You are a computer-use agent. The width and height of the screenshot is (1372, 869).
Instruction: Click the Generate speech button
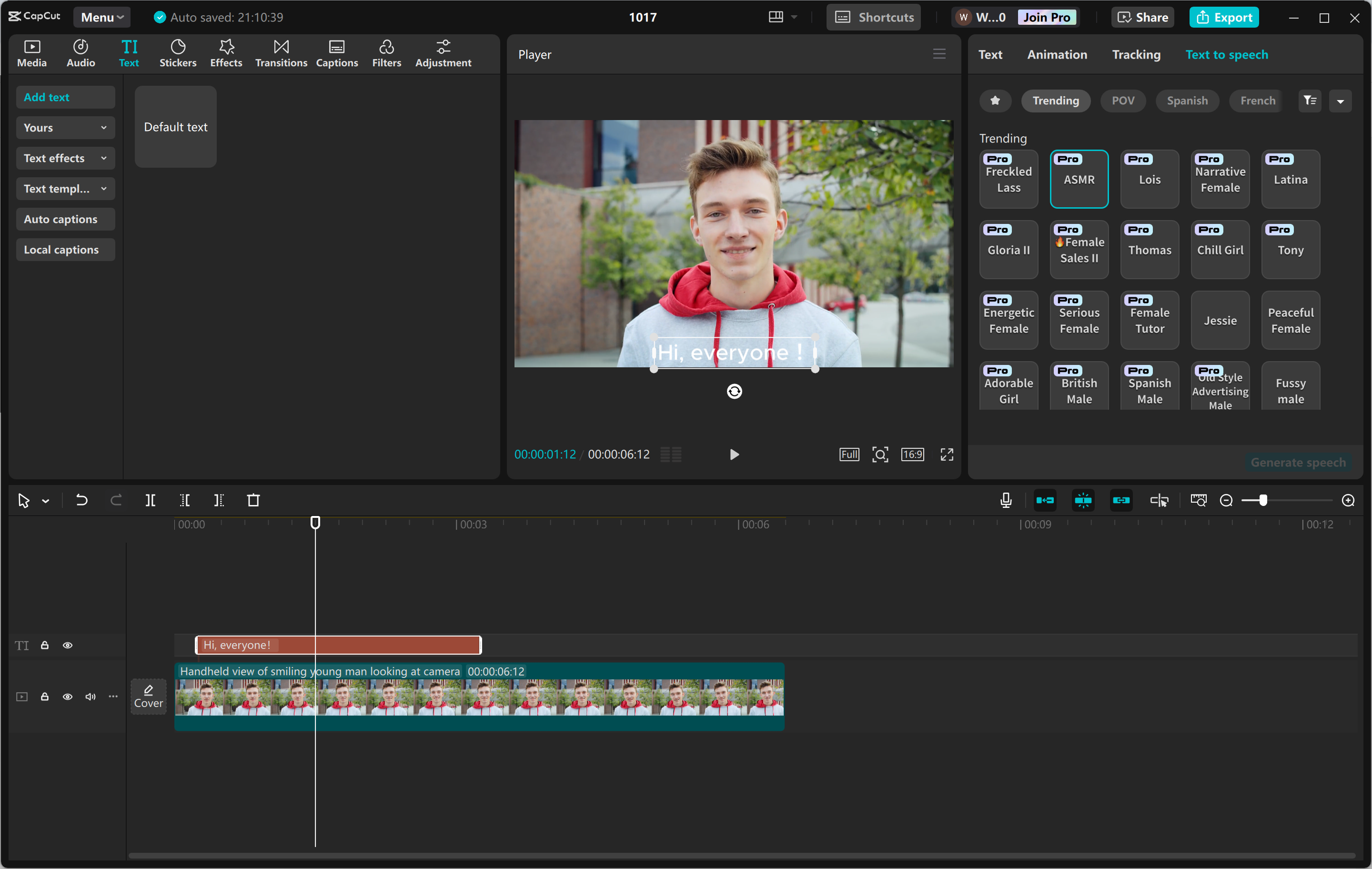[1298, 462]
